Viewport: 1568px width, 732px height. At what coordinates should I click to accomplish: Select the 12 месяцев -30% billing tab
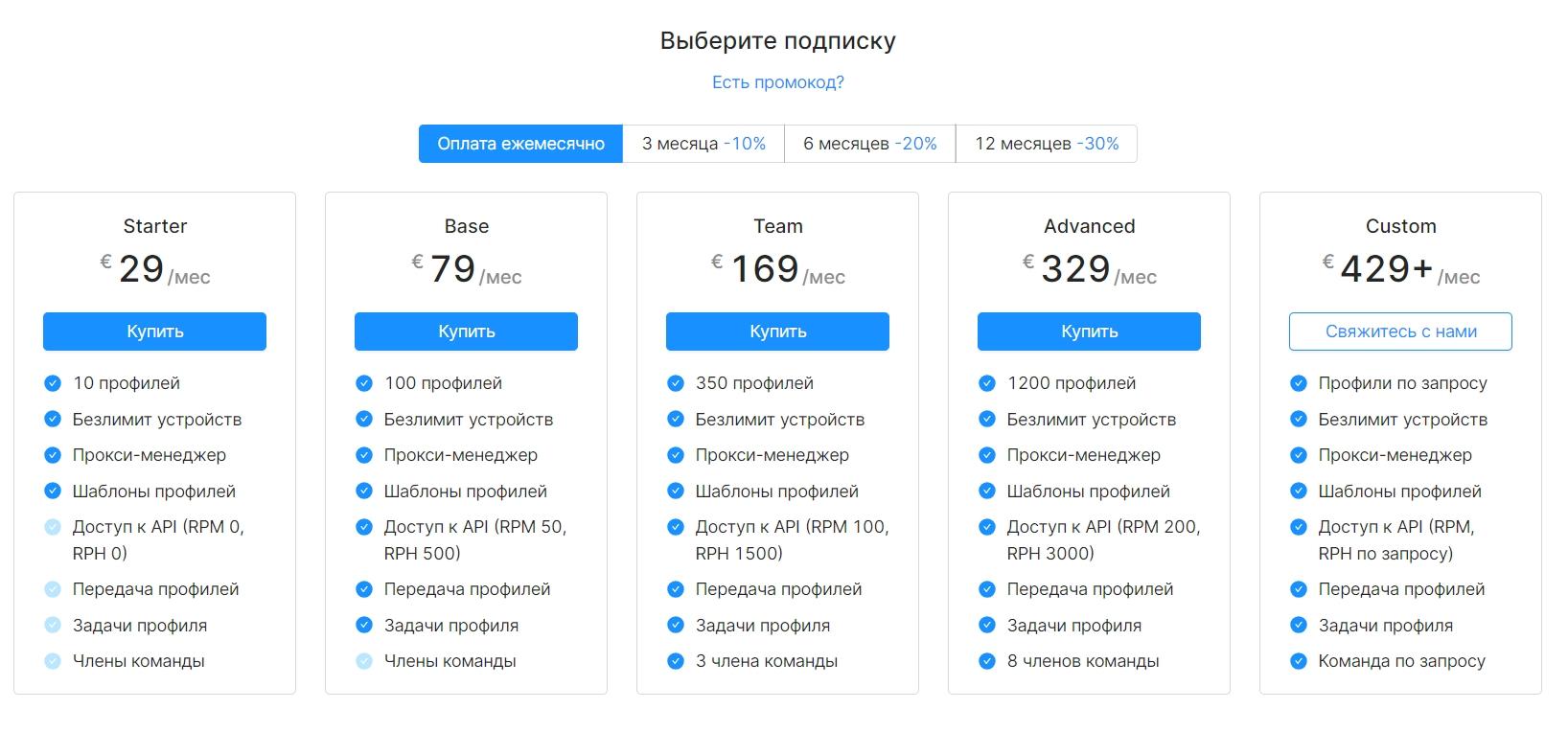(x=1047, y=144)
